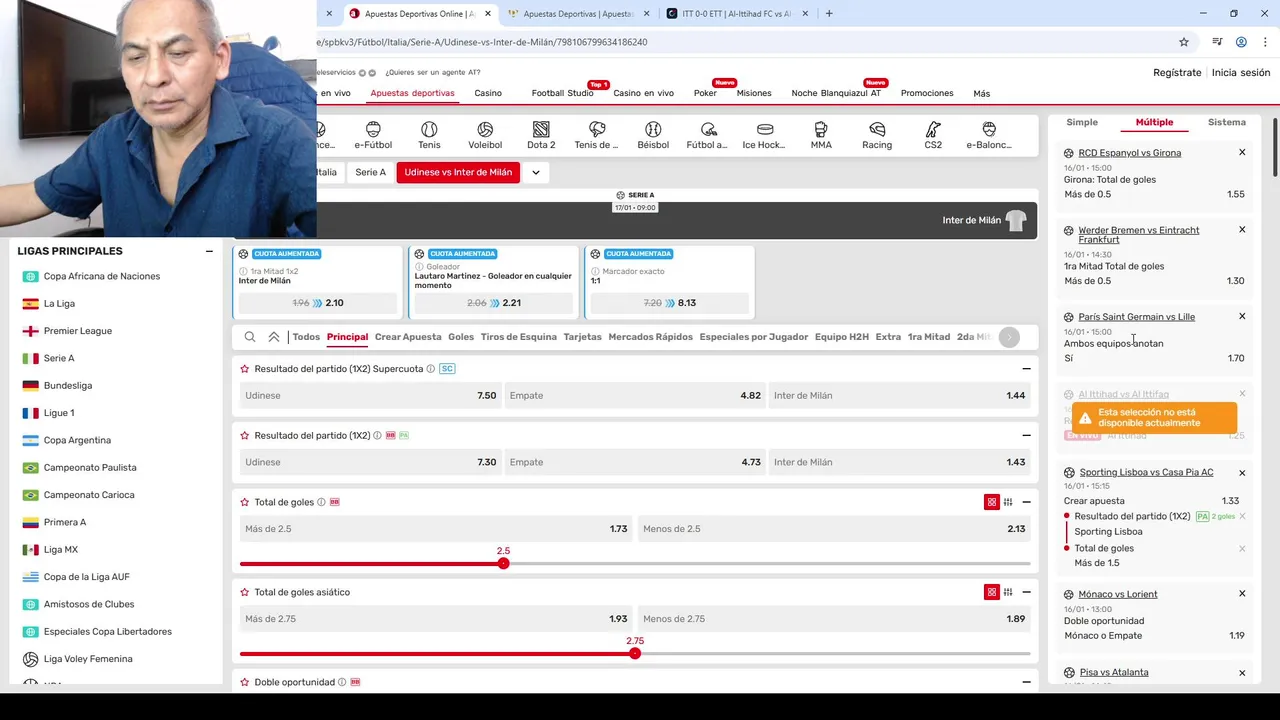The height and width of the screenshot is (720, 1280).
Task: Click Inicia sesión link
Action: [x=1241, y=73]
